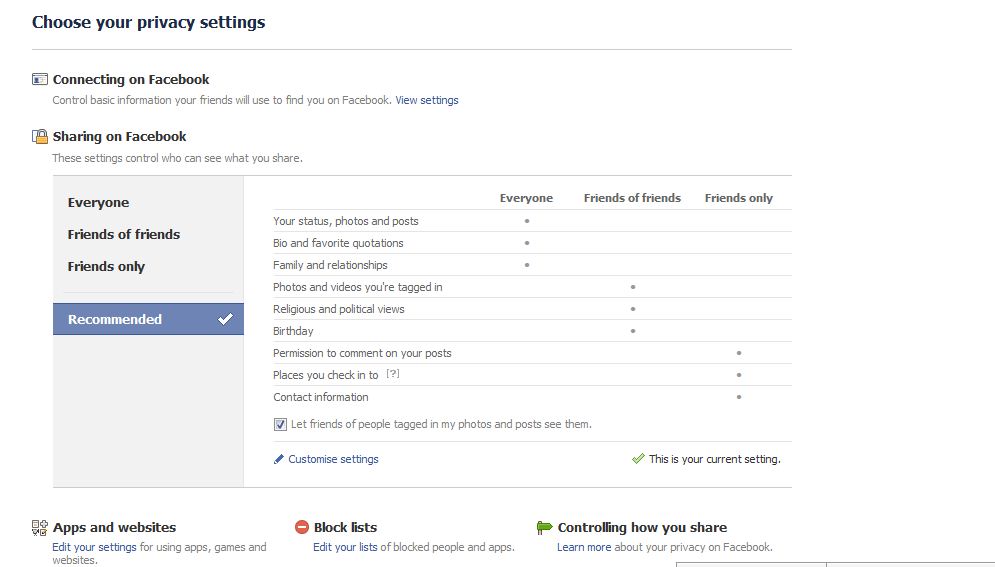
Task: Click the Block lists heading
Action: point(345,527)
